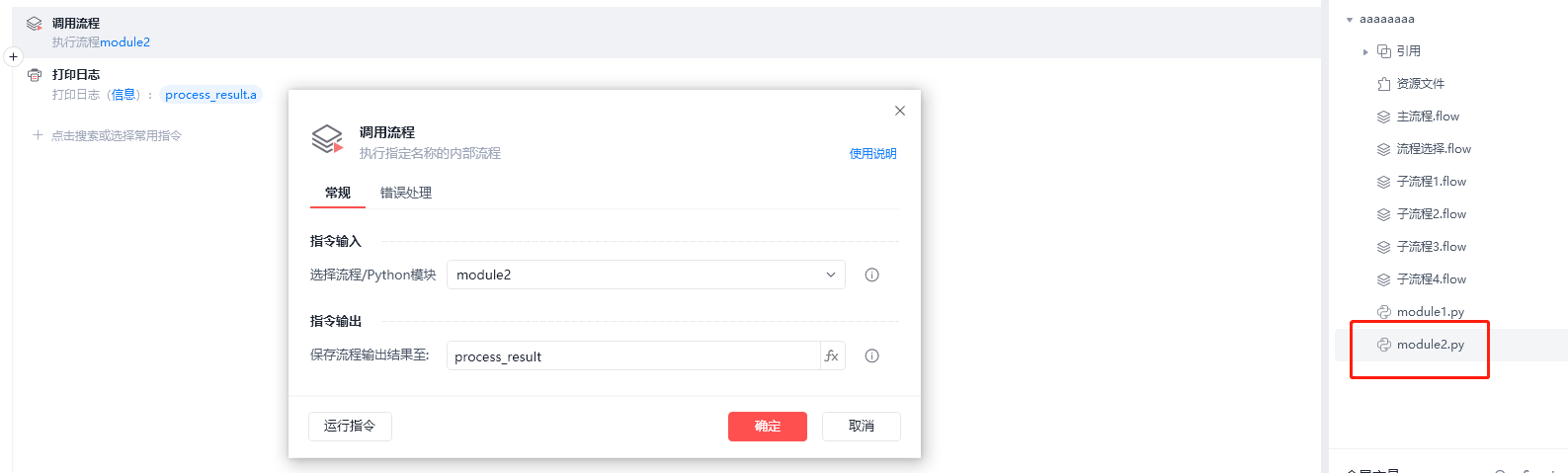Click the plus icon to insert a step
Viewport: 1568px width, 473px height.
(14, 57)
